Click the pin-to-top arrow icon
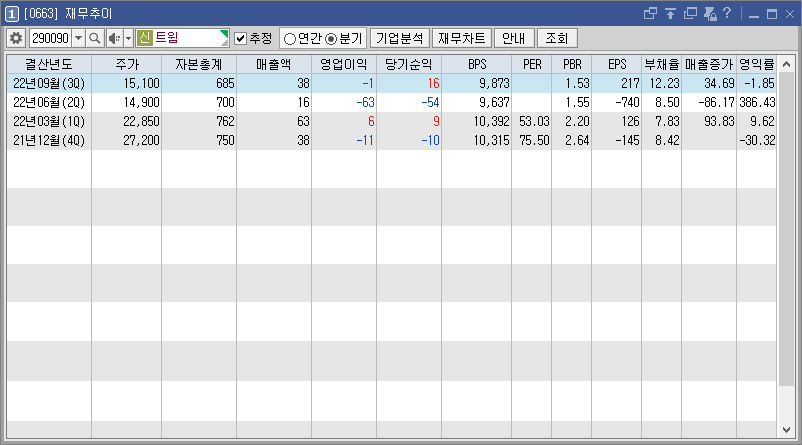Viewport: 802px width, 445px height. click(x=670, y=14)
